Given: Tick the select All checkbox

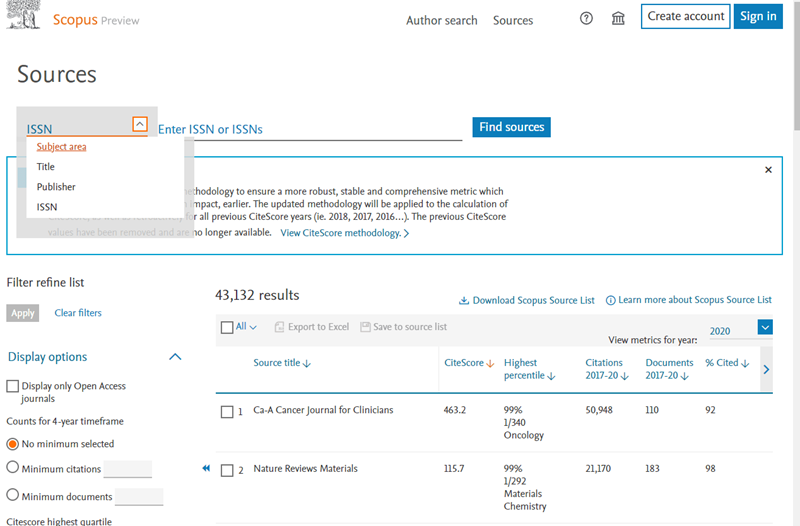Looking at the screenshot, I should point(227,328).
